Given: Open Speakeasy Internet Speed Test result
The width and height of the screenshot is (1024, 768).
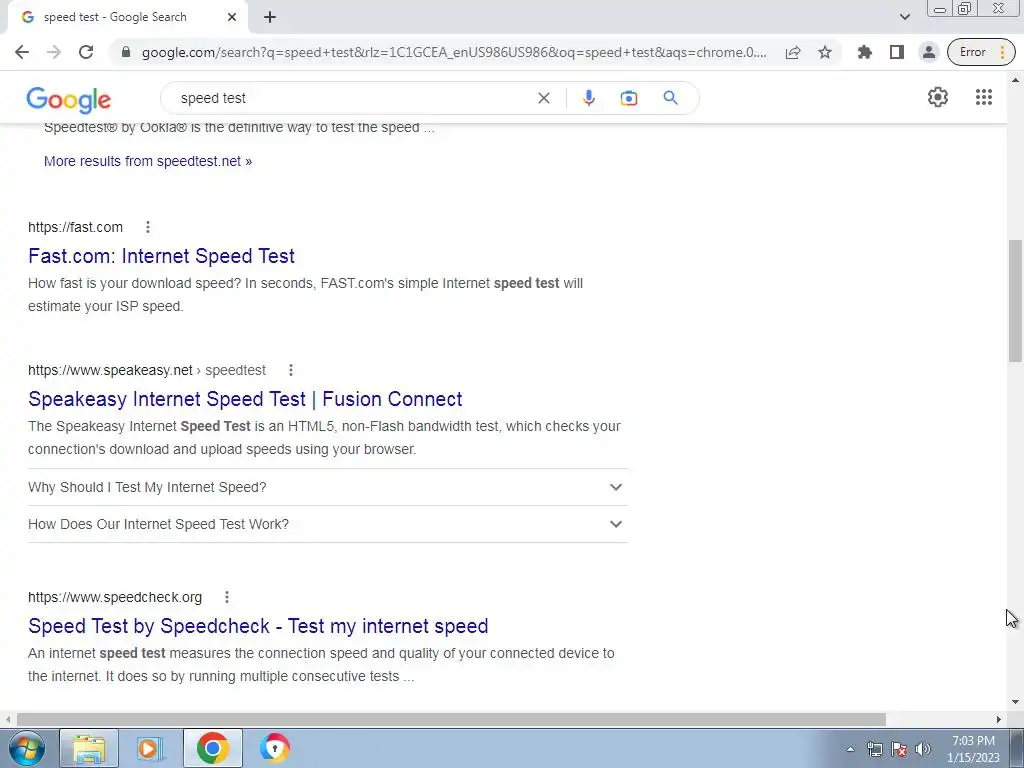Looking at the screenshot, I should click(245, 399).
